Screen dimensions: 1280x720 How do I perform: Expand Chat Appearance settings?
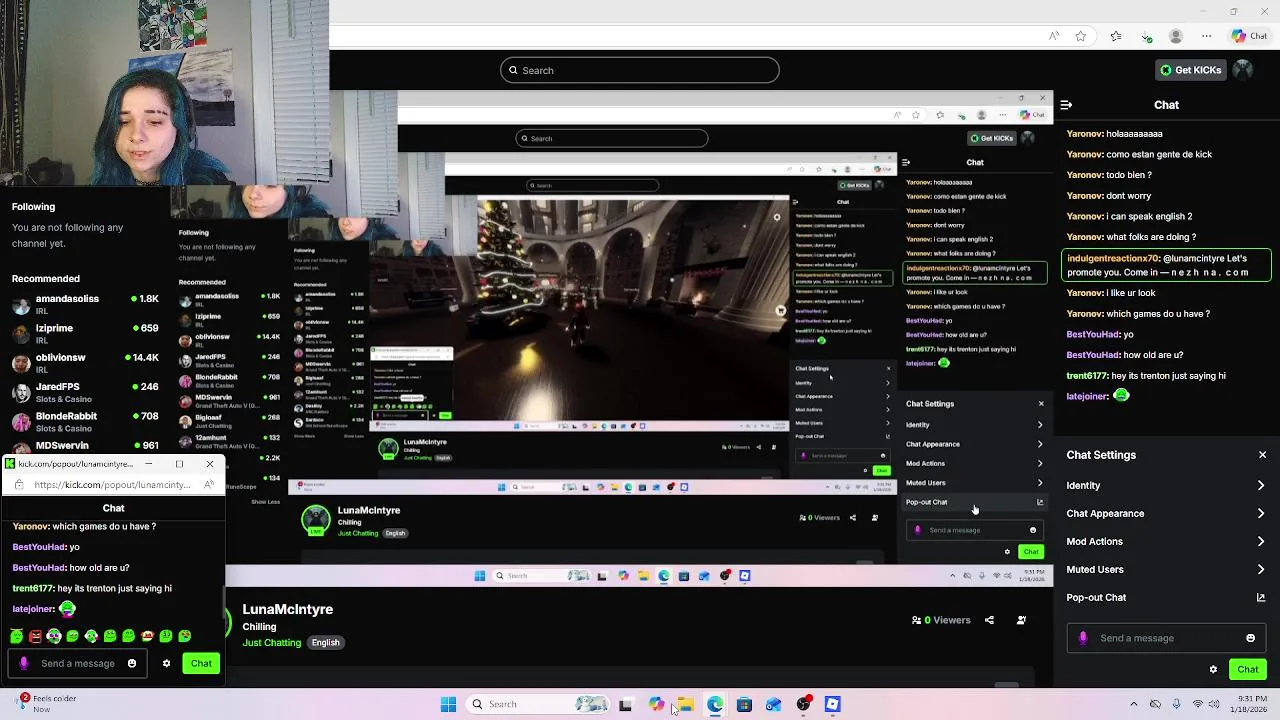pos(1166,513)
